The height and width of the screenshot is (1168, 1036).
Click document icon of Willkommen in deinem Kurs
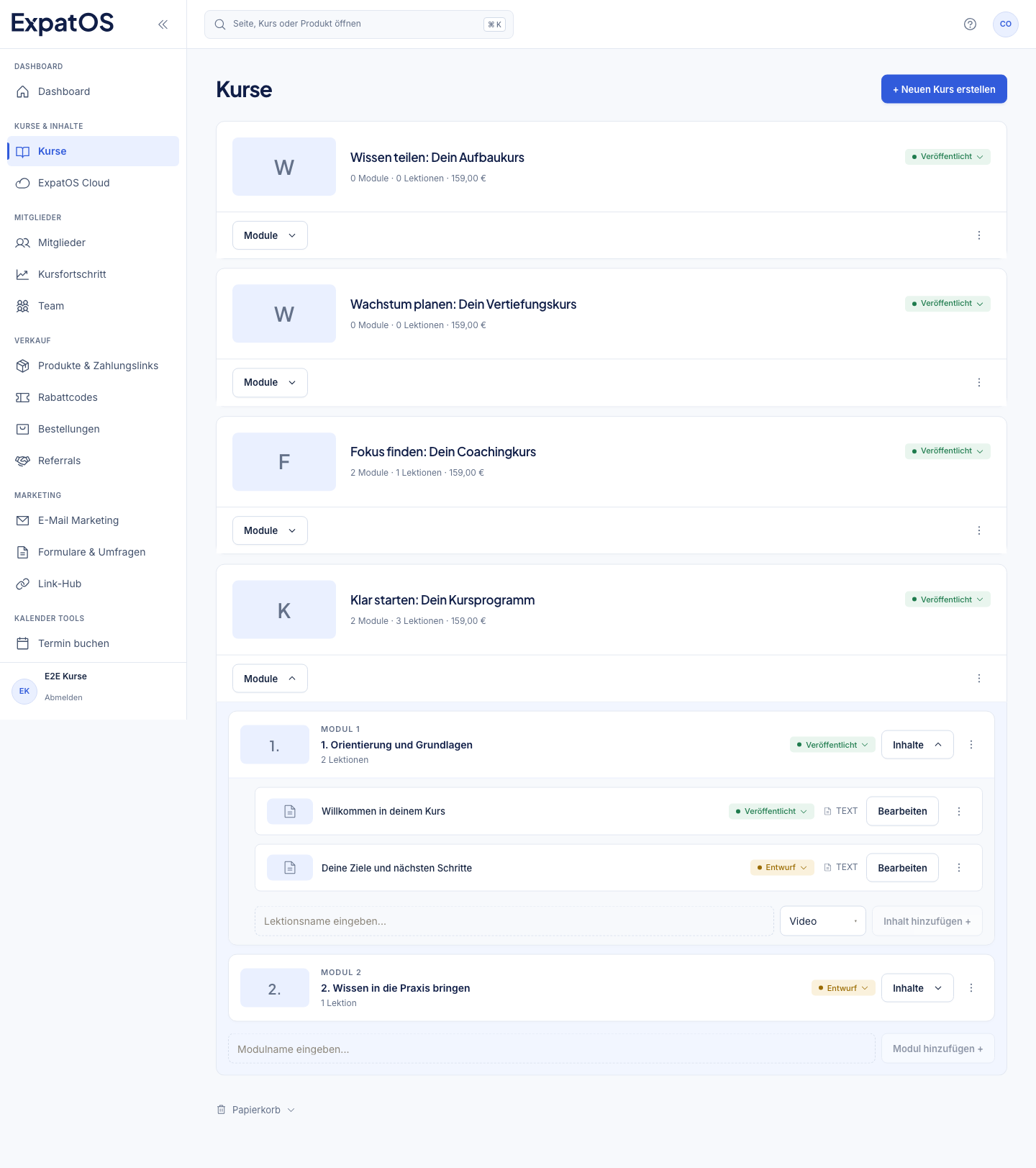[x=290, y=811]
